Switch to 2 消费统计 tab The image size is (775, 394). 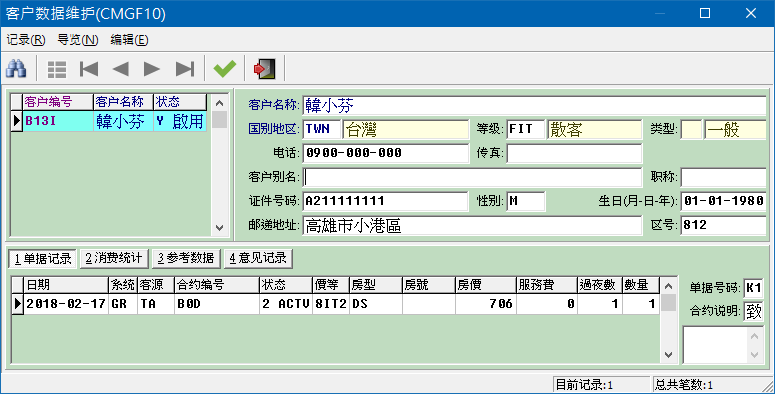point(114,258)
